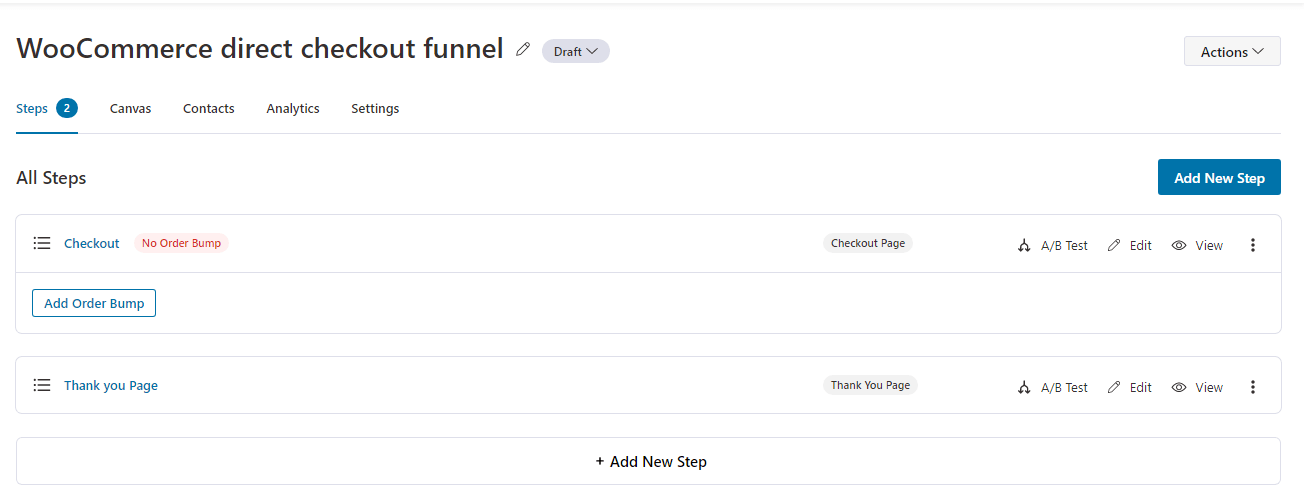Screen dimensions: 1304x493
Task: Open three-dot menu for Thank you Page
Action: [1253, 387]
